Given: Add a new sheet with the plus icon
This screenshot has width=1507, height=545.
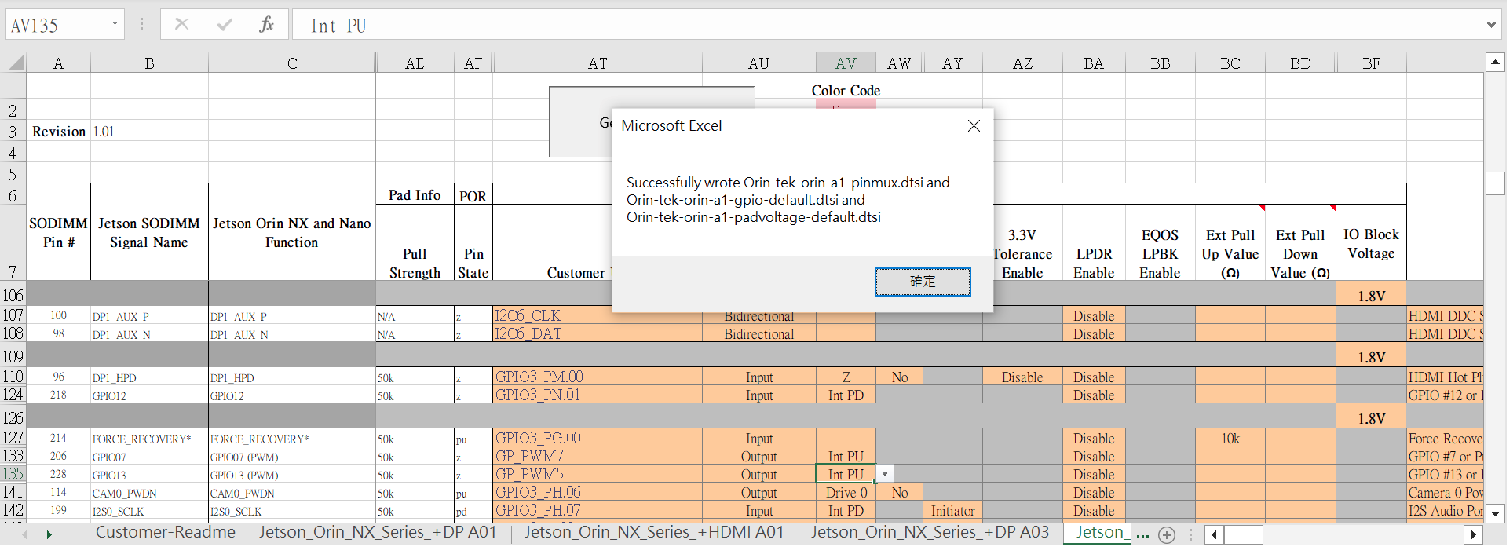Looking at the screenshot, I should coord(1166,534).
